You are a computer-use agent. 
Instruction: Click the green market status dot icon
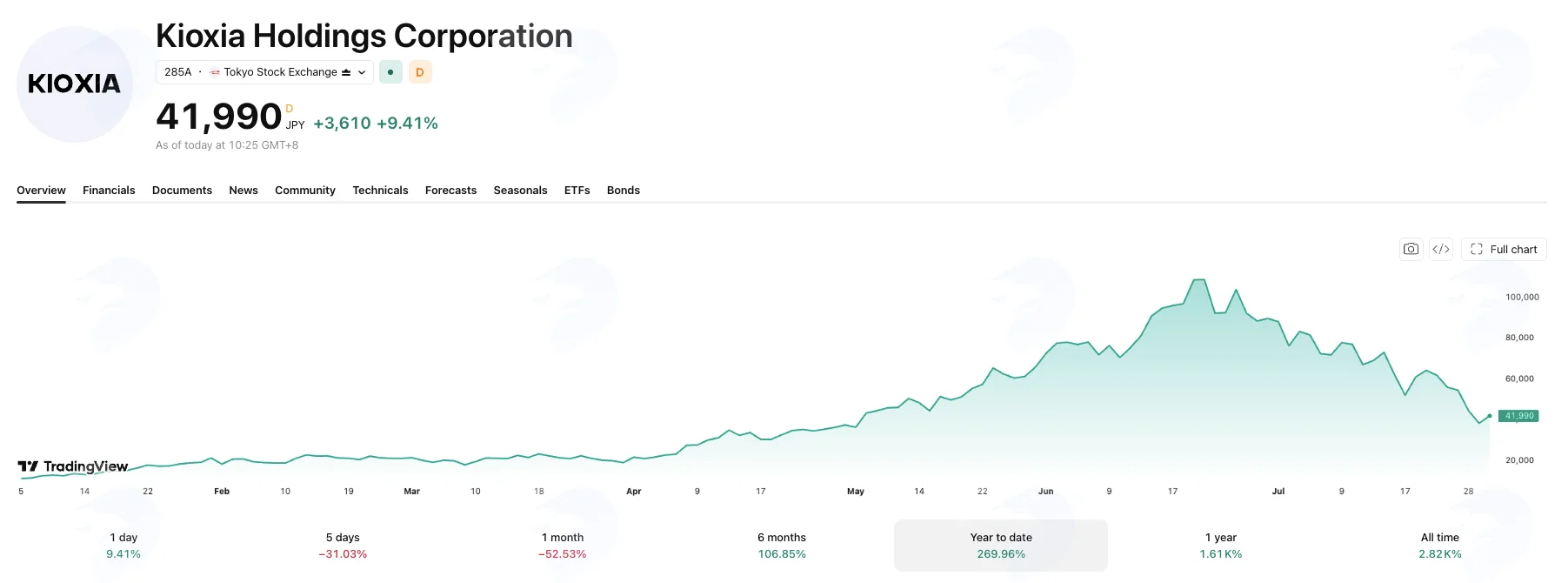click(x=390, y=72)
